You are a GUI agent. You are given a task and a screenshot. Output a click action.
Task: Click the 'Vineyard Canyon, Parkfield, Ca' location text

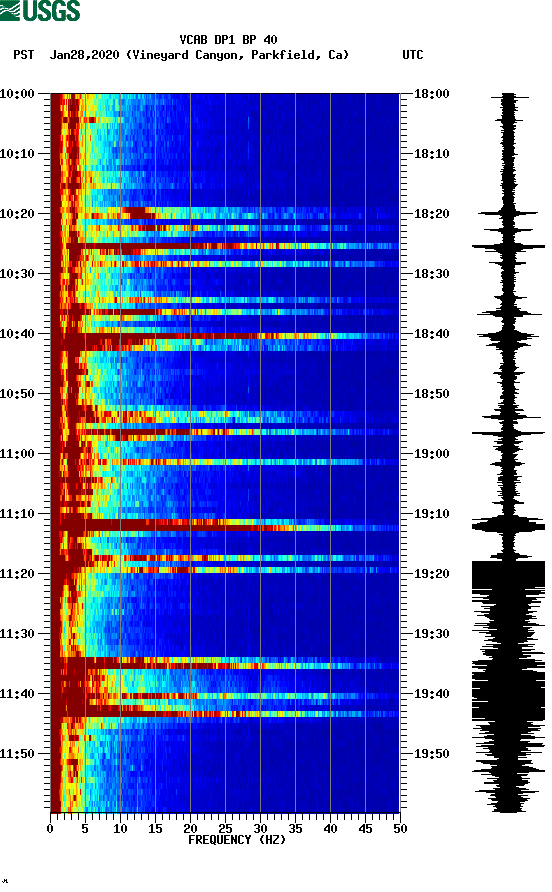click(237, 55)
